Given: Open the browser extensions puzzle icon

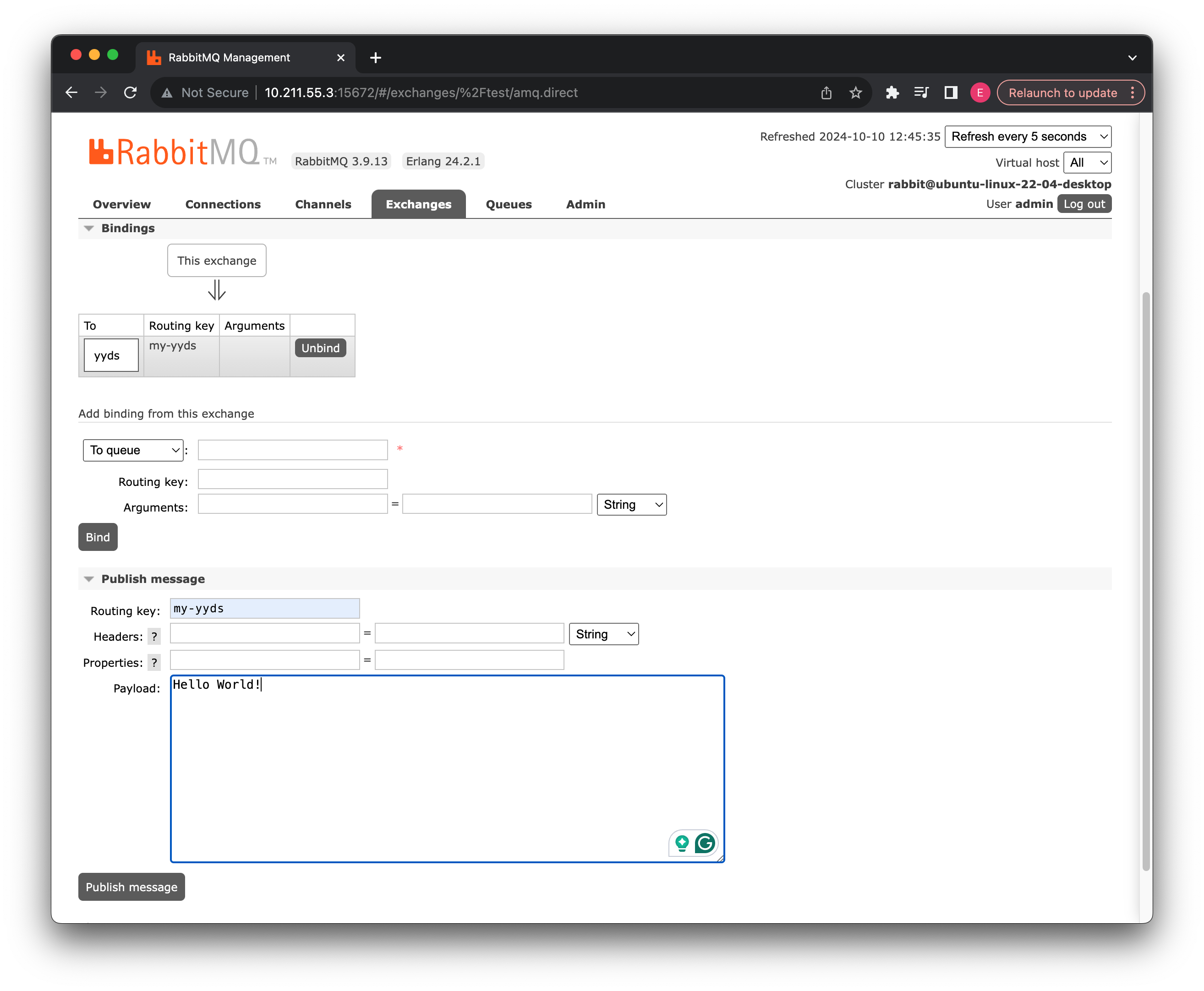Looking at the screenshot, I should [892, 93].
